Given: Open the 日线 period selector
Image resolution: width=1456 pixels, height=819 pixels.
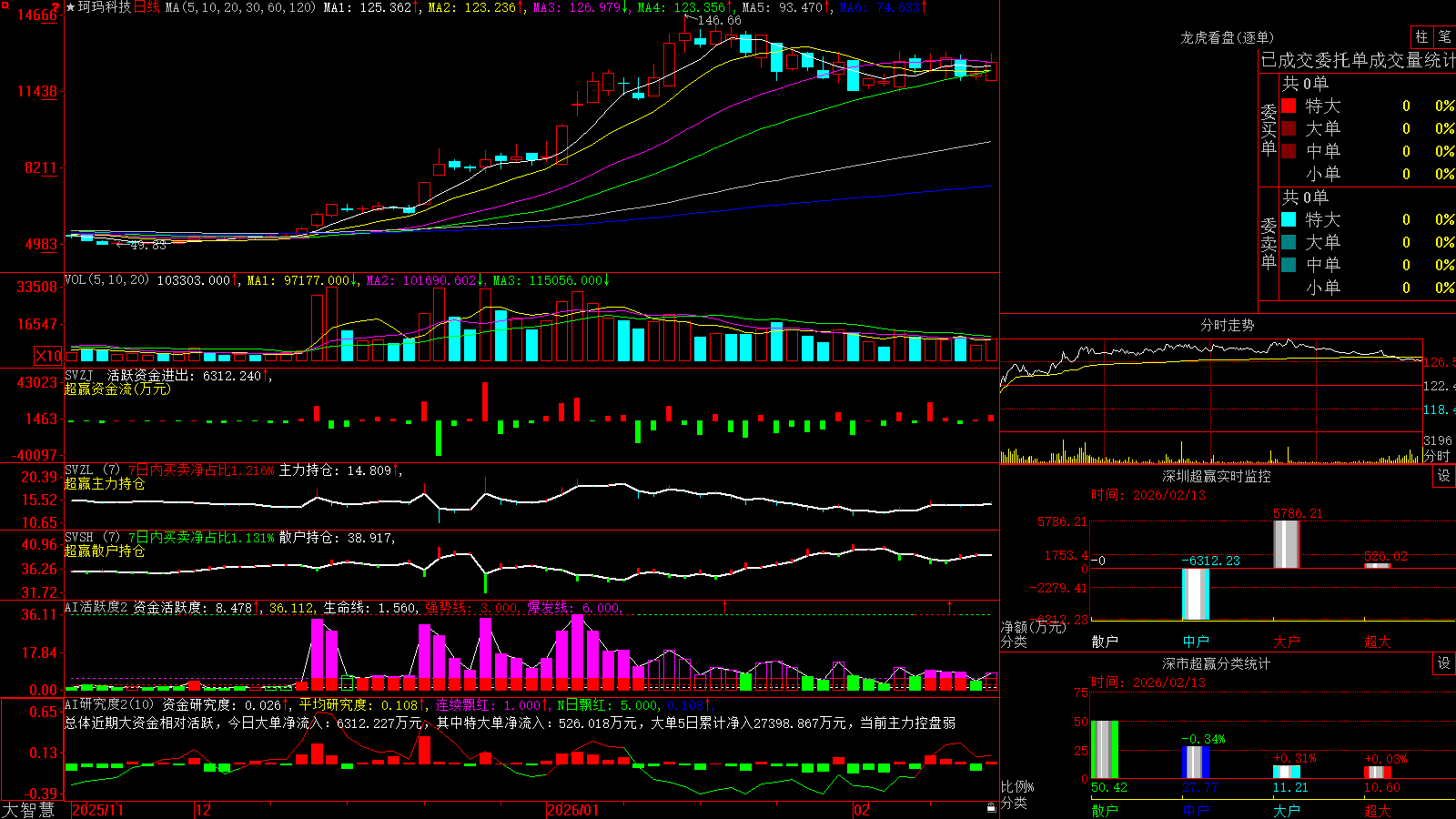Looking at the screenshot, I should [147, 7].
